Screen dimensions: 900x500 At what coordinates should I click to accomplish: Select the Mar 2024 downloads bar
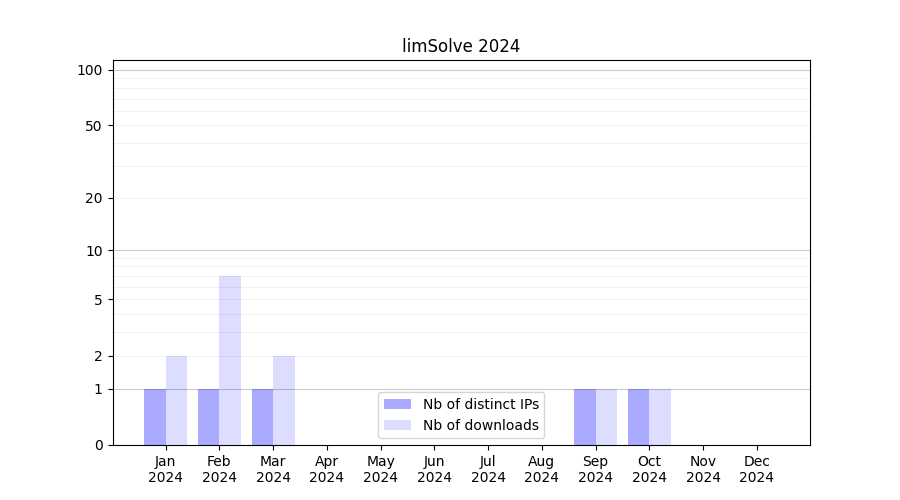(284, 400)
